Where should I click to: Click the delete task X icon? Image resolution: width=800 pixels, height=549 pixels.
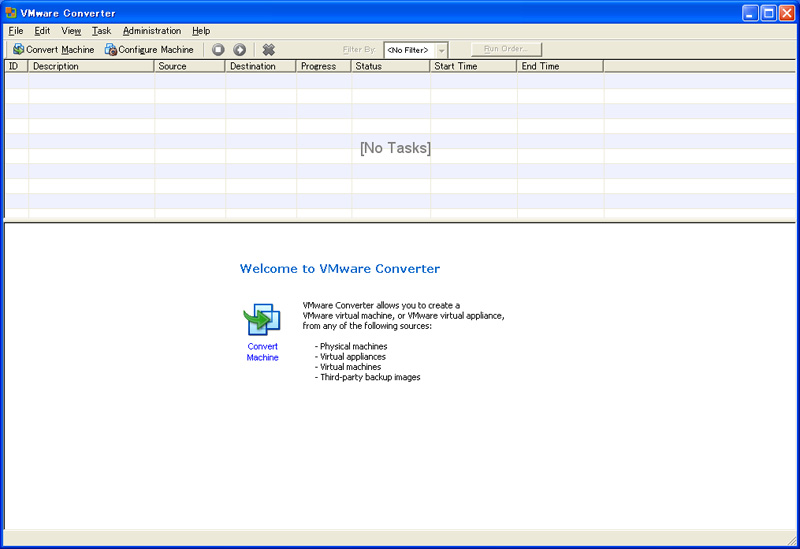point(269,49)
